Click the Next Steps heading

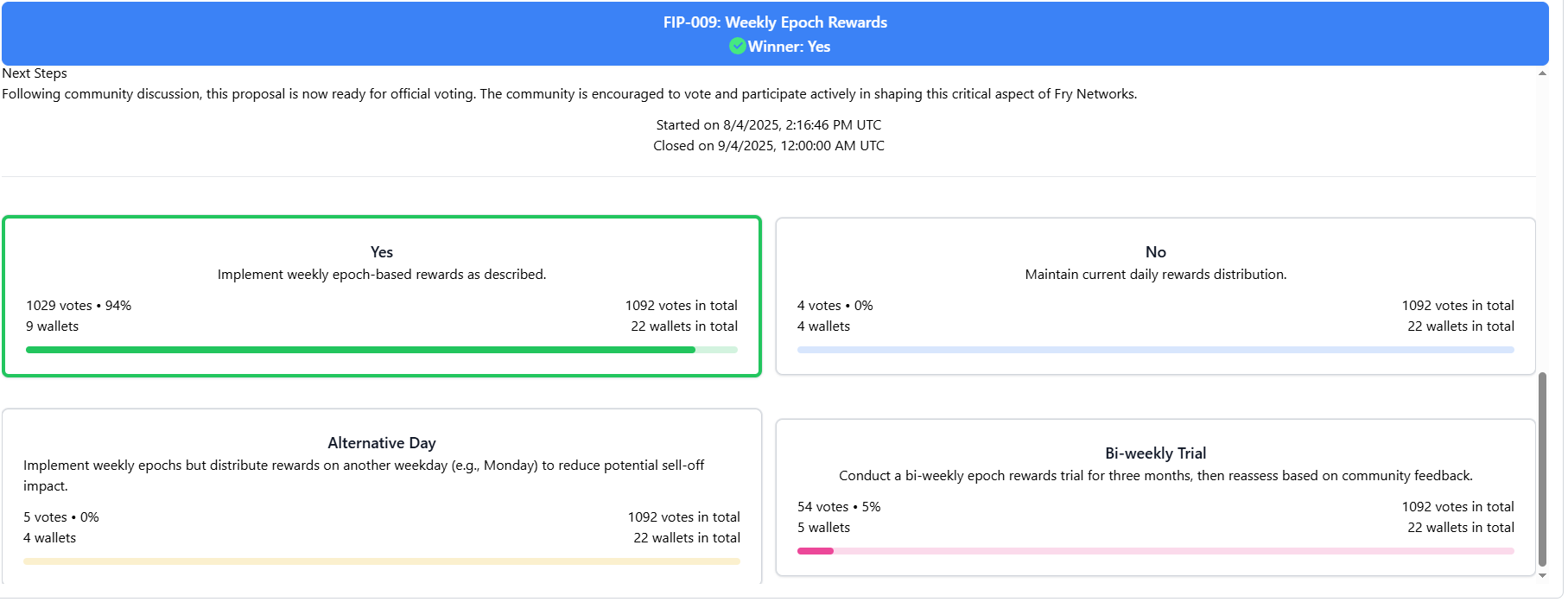(x=35, y=73)
